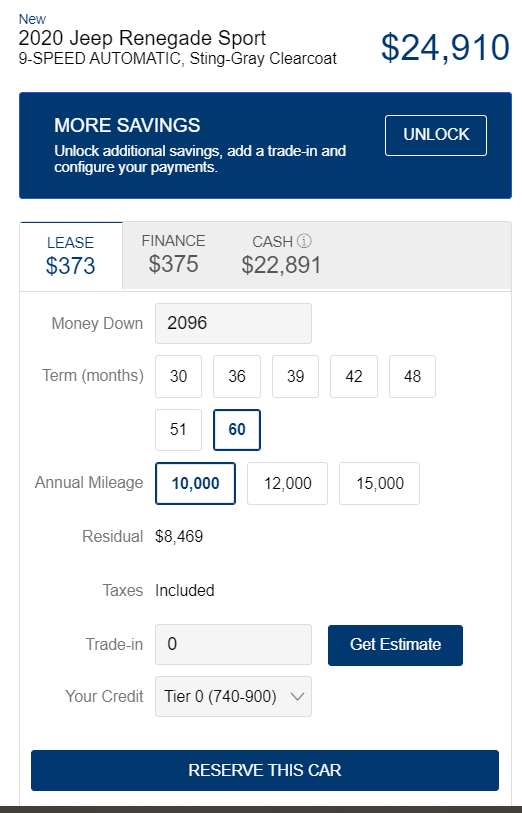This screenshot has width=522, height=813.
Task: Pick the 48 month lease term
Action: click(413, 376)
